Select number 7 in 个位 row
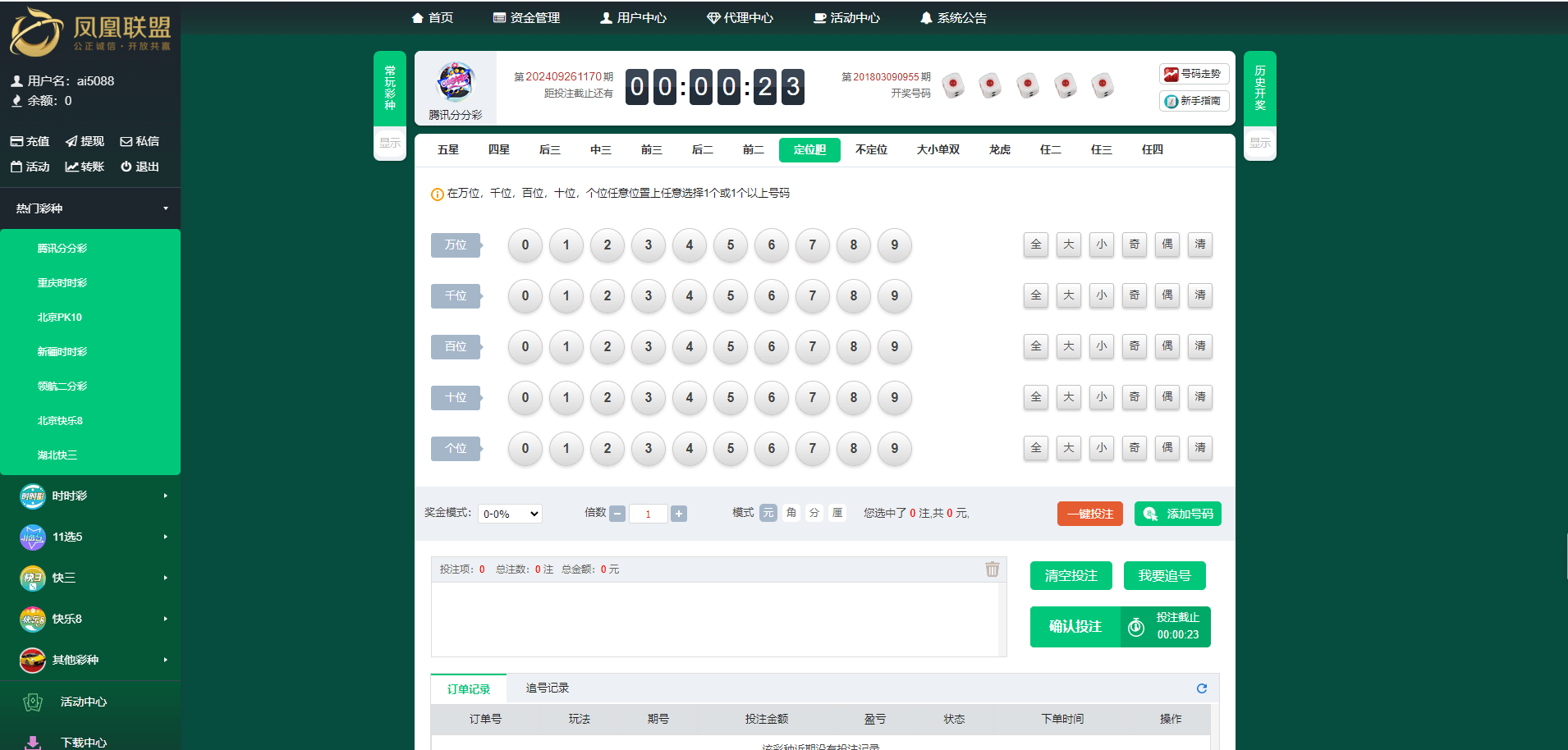 coord(813,449)
